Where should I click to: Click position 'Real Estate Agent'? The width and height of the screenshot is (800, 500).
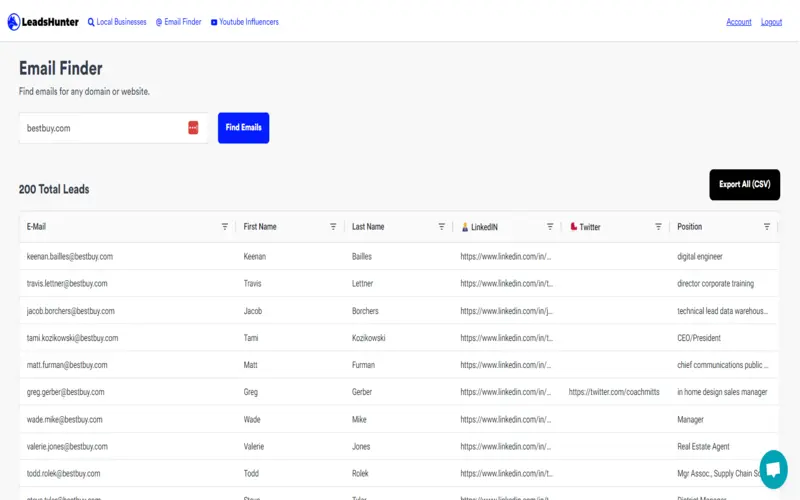(703, 446)
